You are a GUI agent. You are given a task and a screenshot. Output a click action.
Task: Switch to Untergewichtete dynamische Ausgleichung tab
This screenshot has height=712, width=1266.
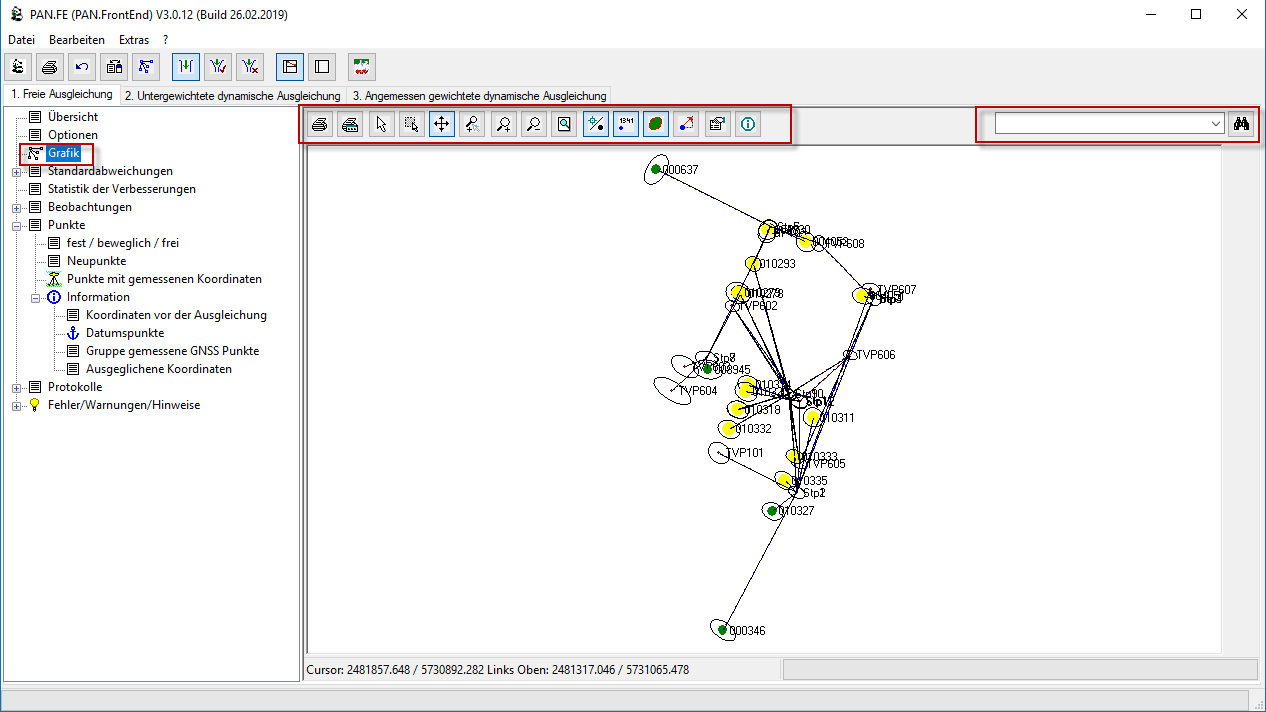tap(232, 96)
